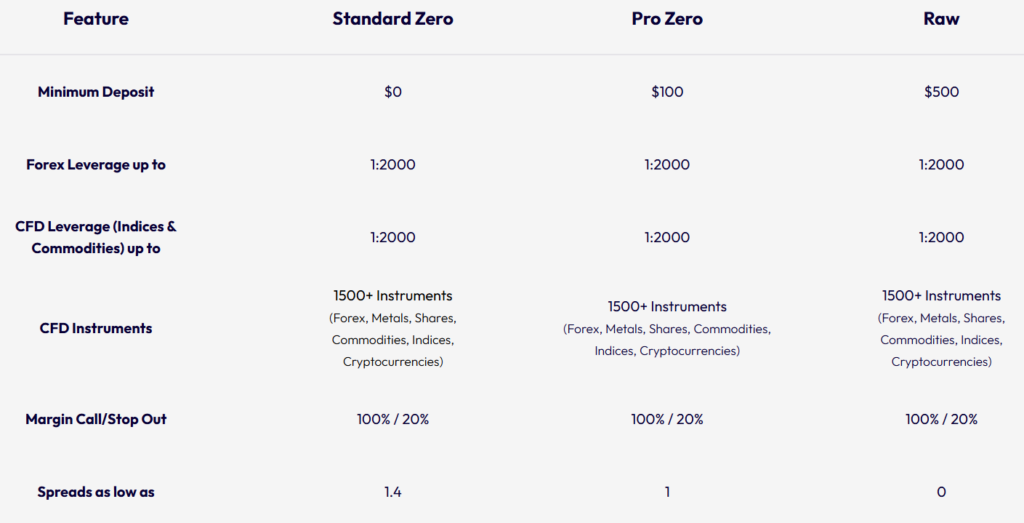This screenshot has height=523, width=1024.
Task: Click the Minimum Deposit row label
Action: coord(96,92)
